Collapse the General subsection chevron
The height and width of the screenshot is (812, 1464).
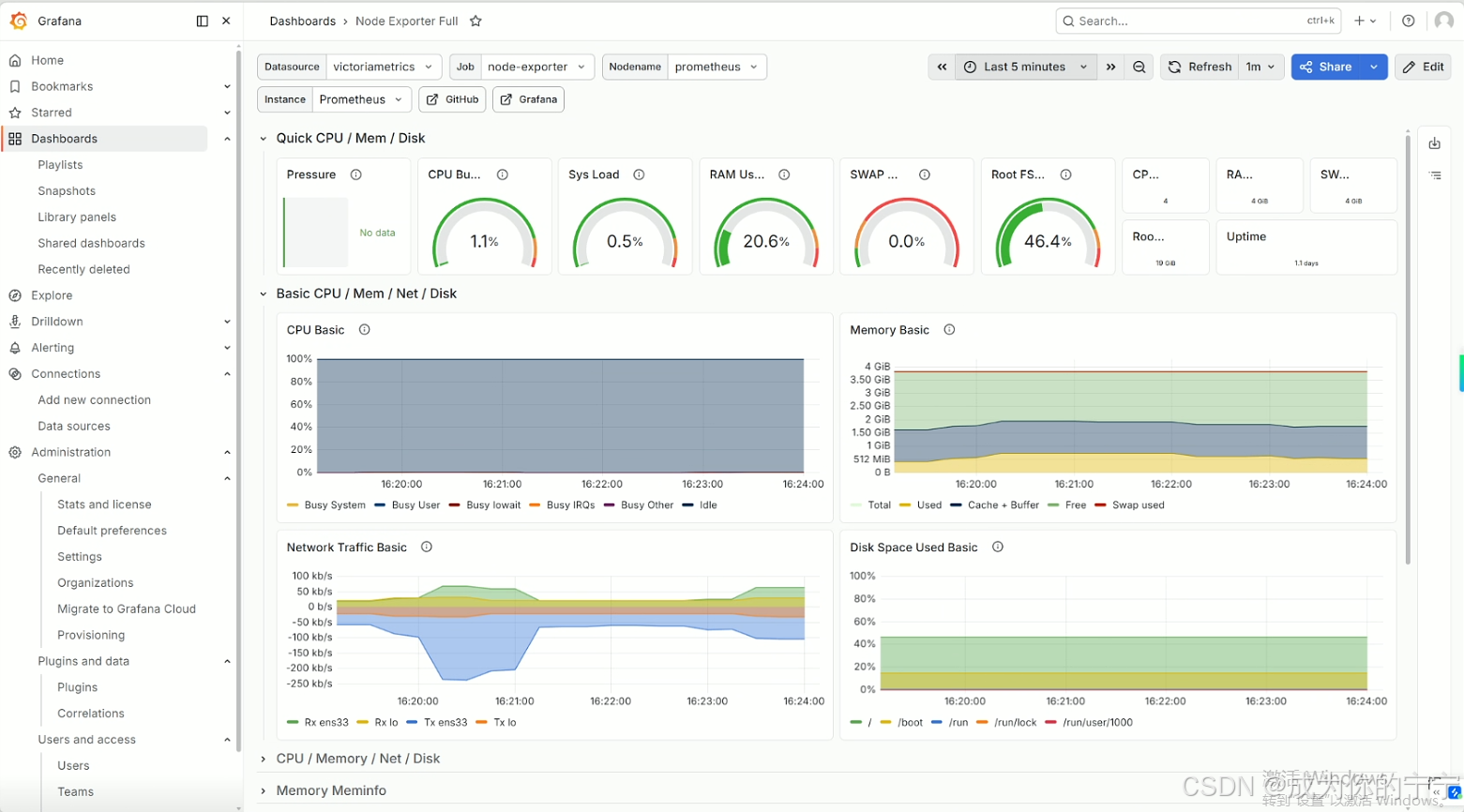[x=227, y=478]
